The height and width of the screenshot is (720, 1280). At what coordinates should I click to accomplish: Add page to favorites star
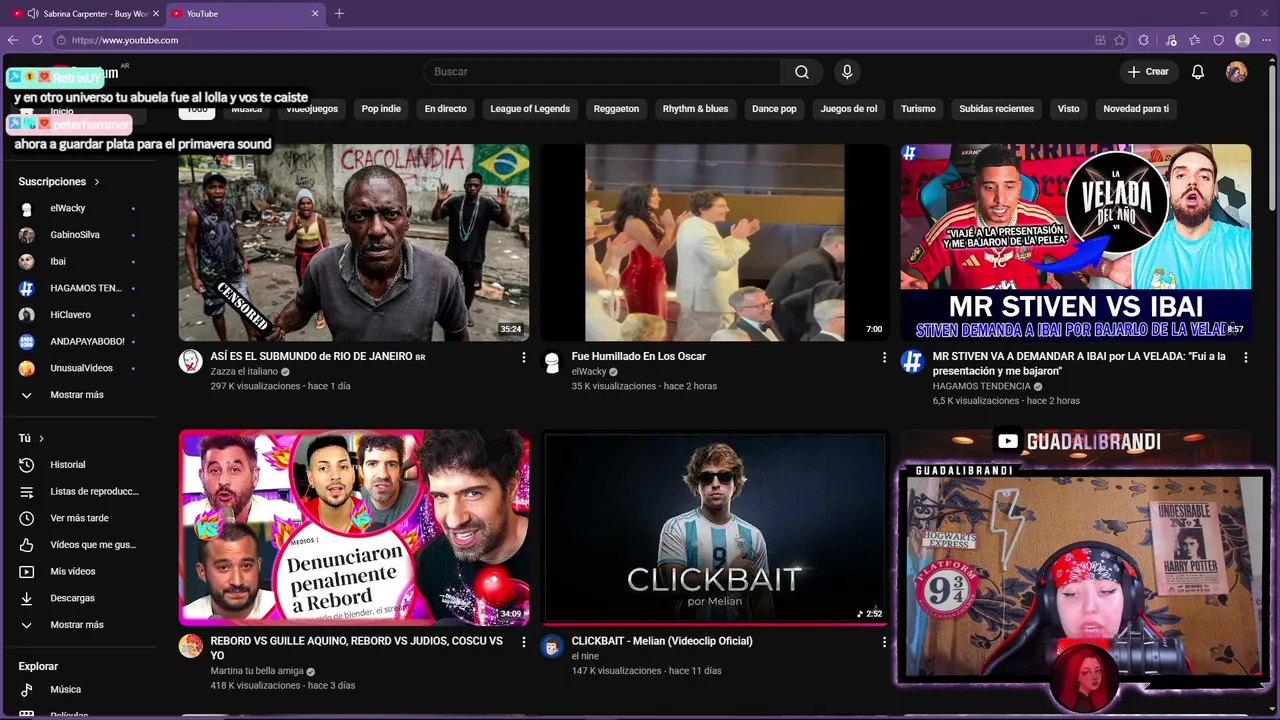click(x=1119, y=40)
